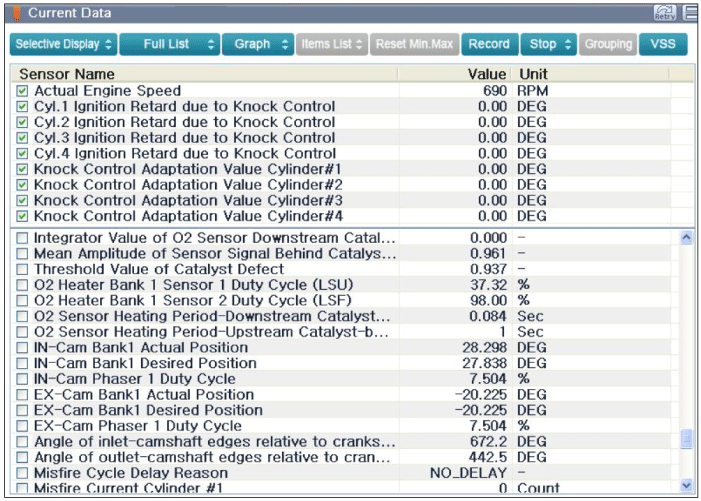Click the orange Current Data title icon
This screenshot has width=701, height=501.
pos(17,13)
